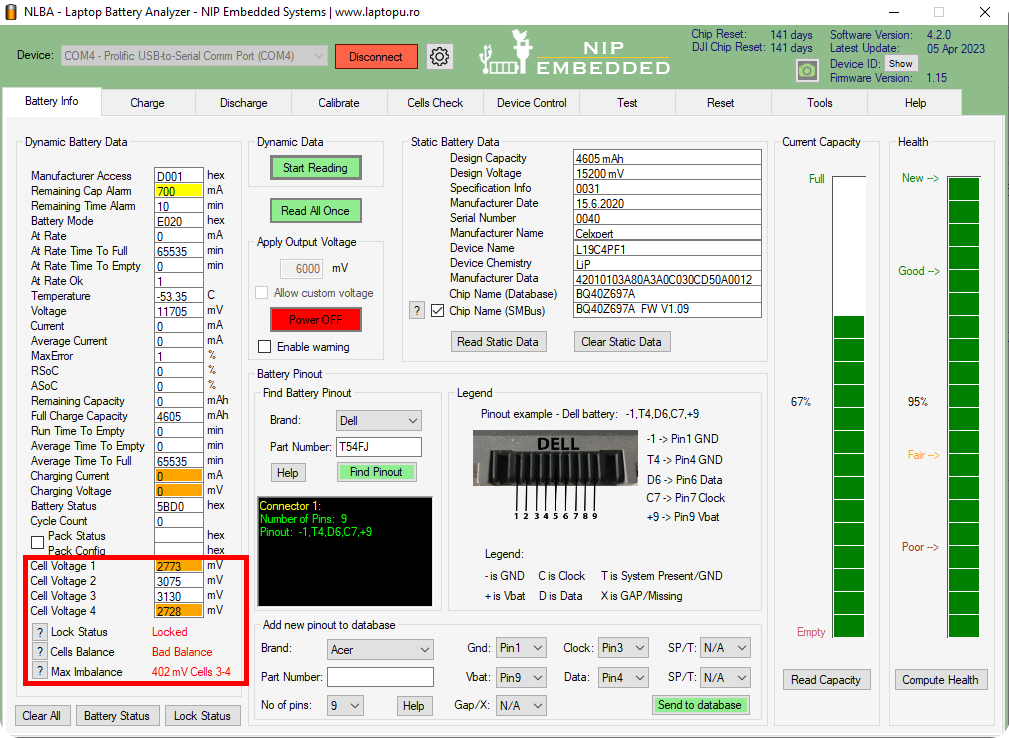
Task: Switch to the Discharge tab
Action: click(243, 103)
